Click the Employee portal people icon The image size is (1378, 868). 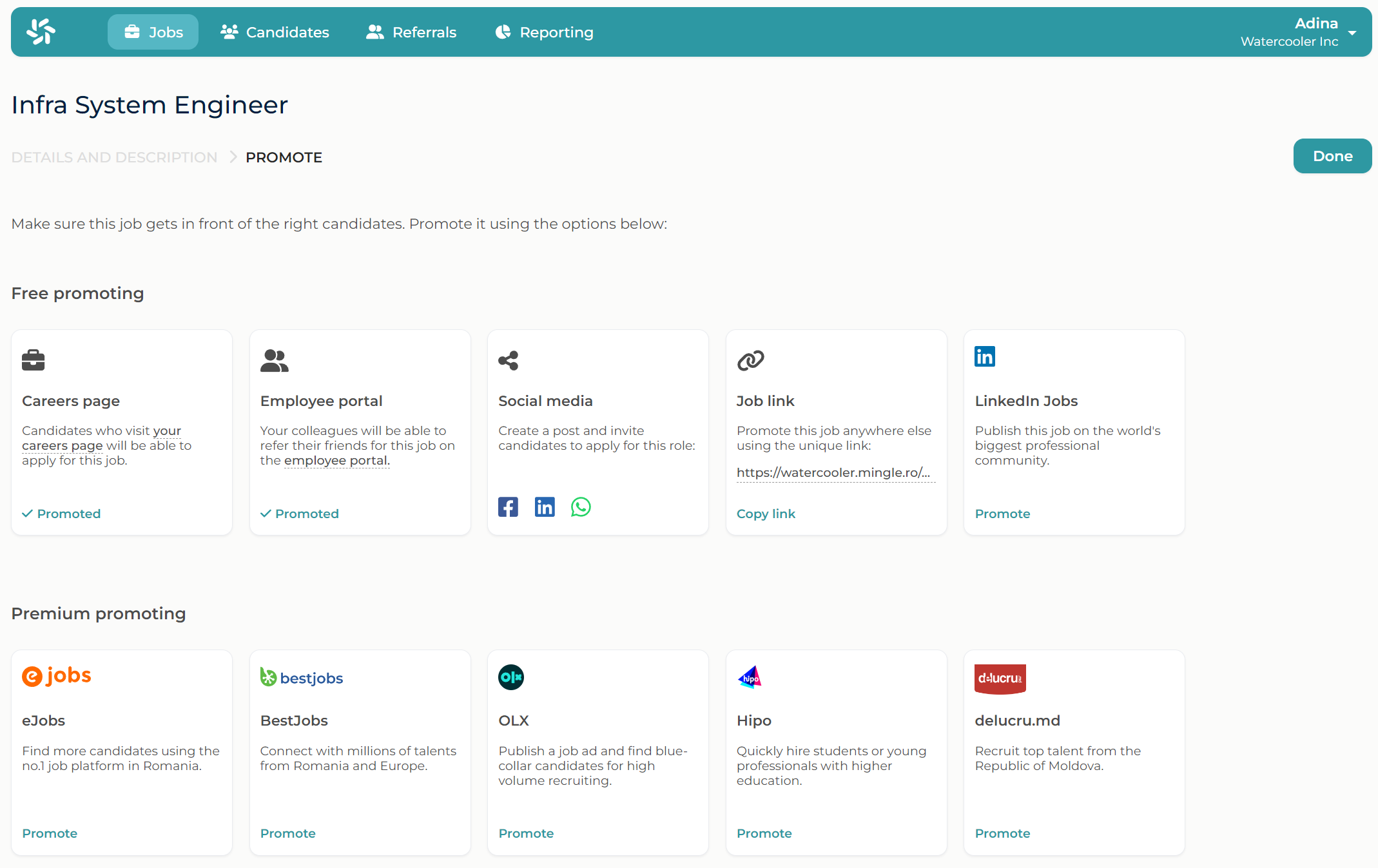pos(275,360)
